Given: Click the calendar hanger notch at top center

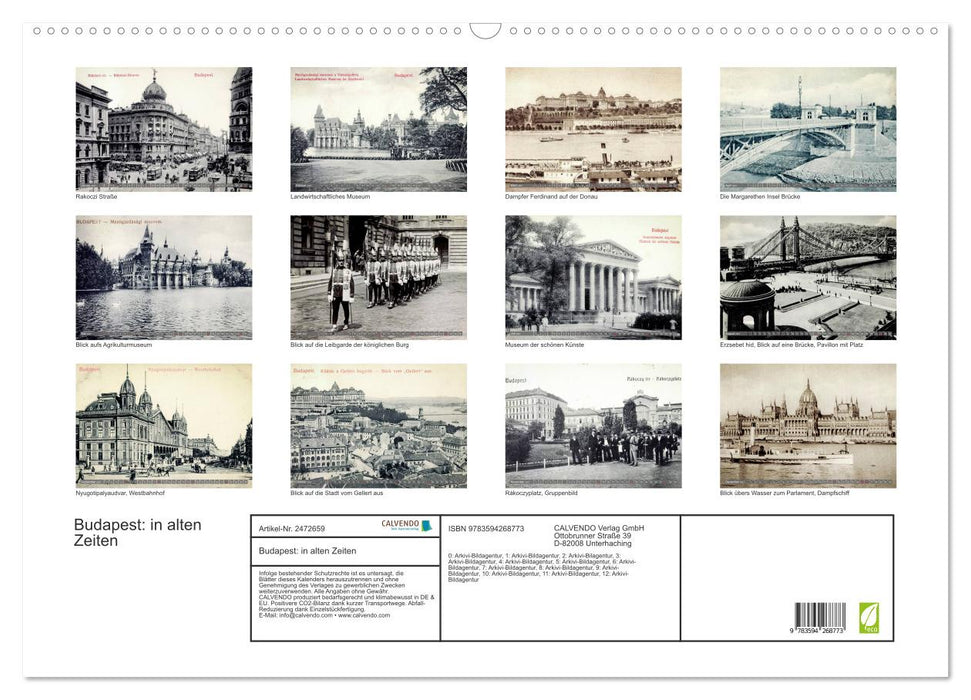Looking at the screenshot, I should [485, 31].
